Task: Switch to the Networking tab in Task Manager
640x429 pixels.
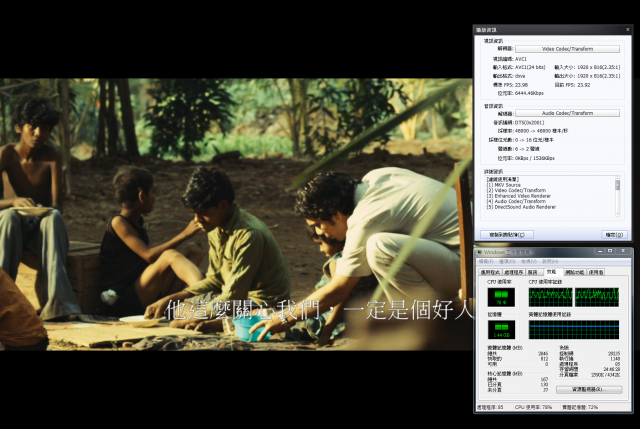Action: click(x=575, y=272)
